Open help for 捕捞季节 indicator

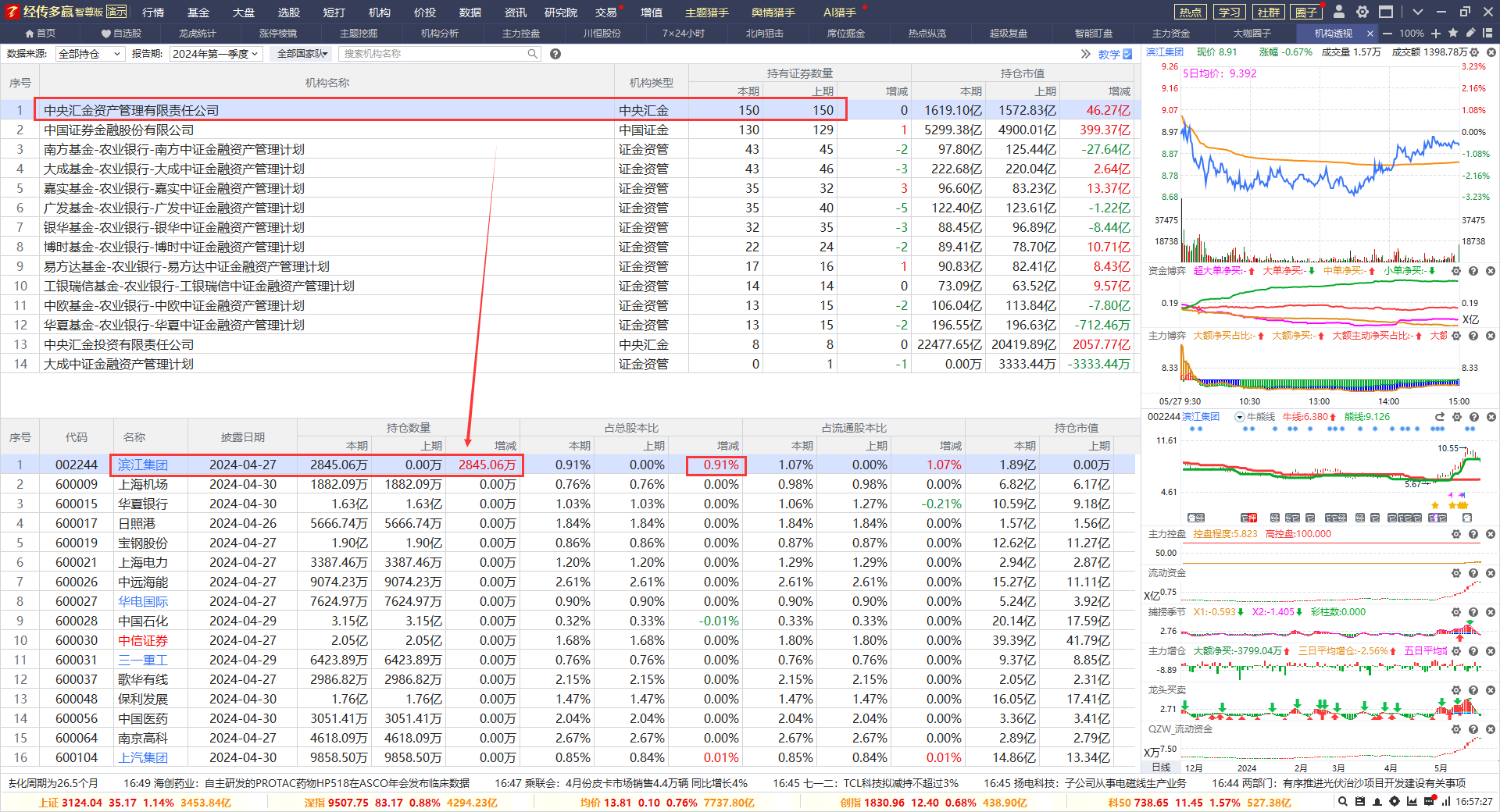tap(1473, 612)
